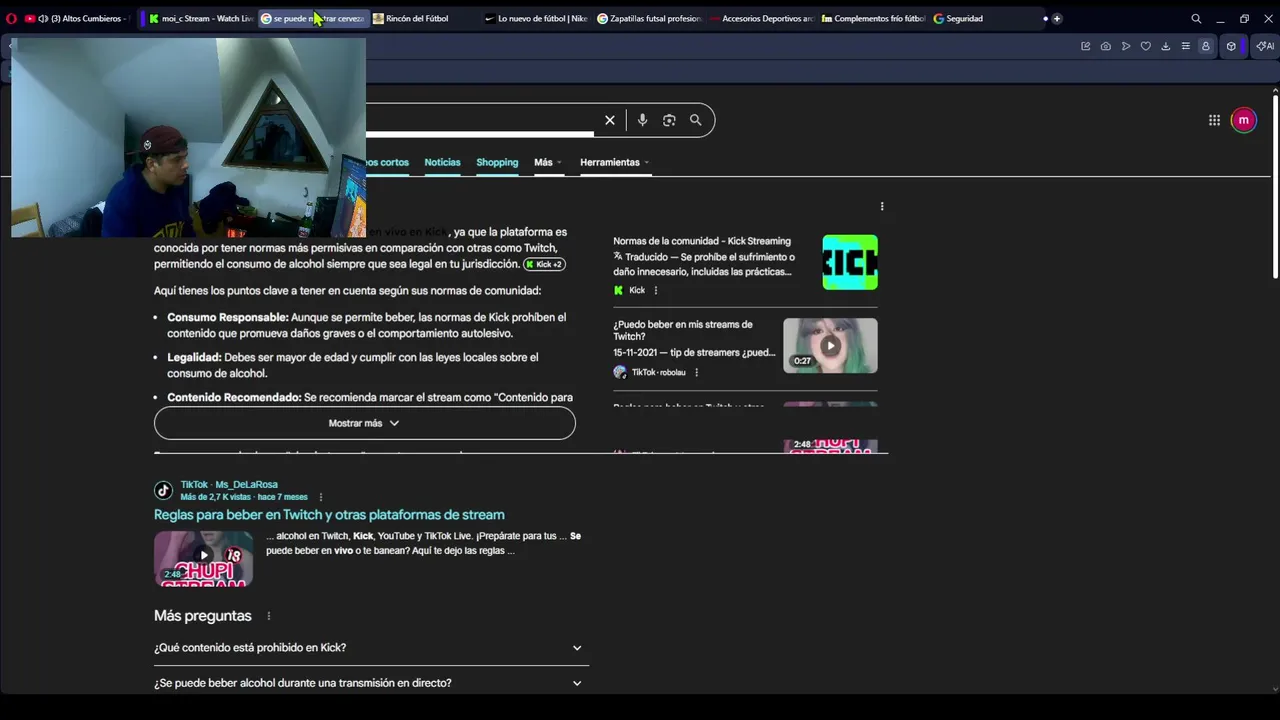The height and width of the screenshot is (720, 1280).
Task: Expand '¿Se puede beber alcohol durante una transmisión?'
Action: click(x=371, y=683)
